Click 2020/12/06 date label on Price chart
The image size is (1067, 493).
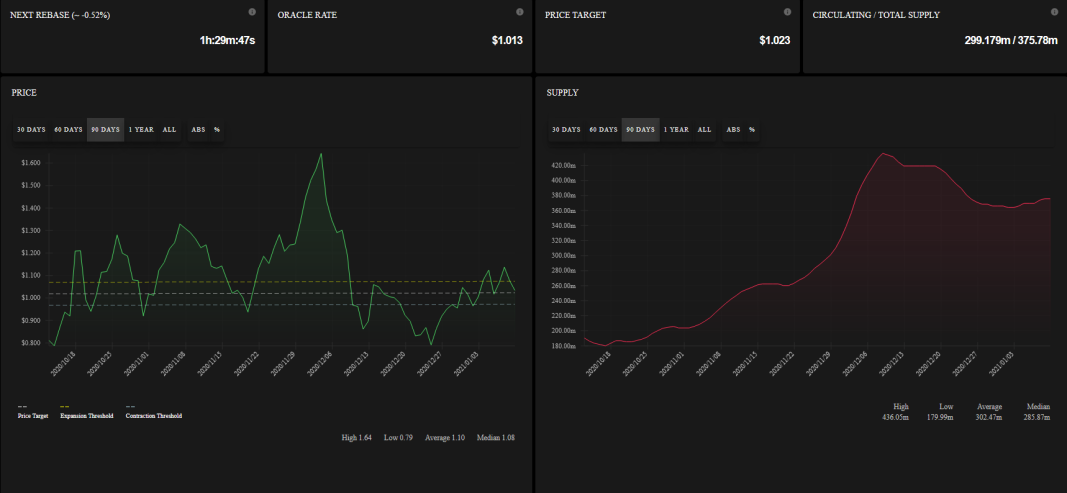tap(321, 364)
